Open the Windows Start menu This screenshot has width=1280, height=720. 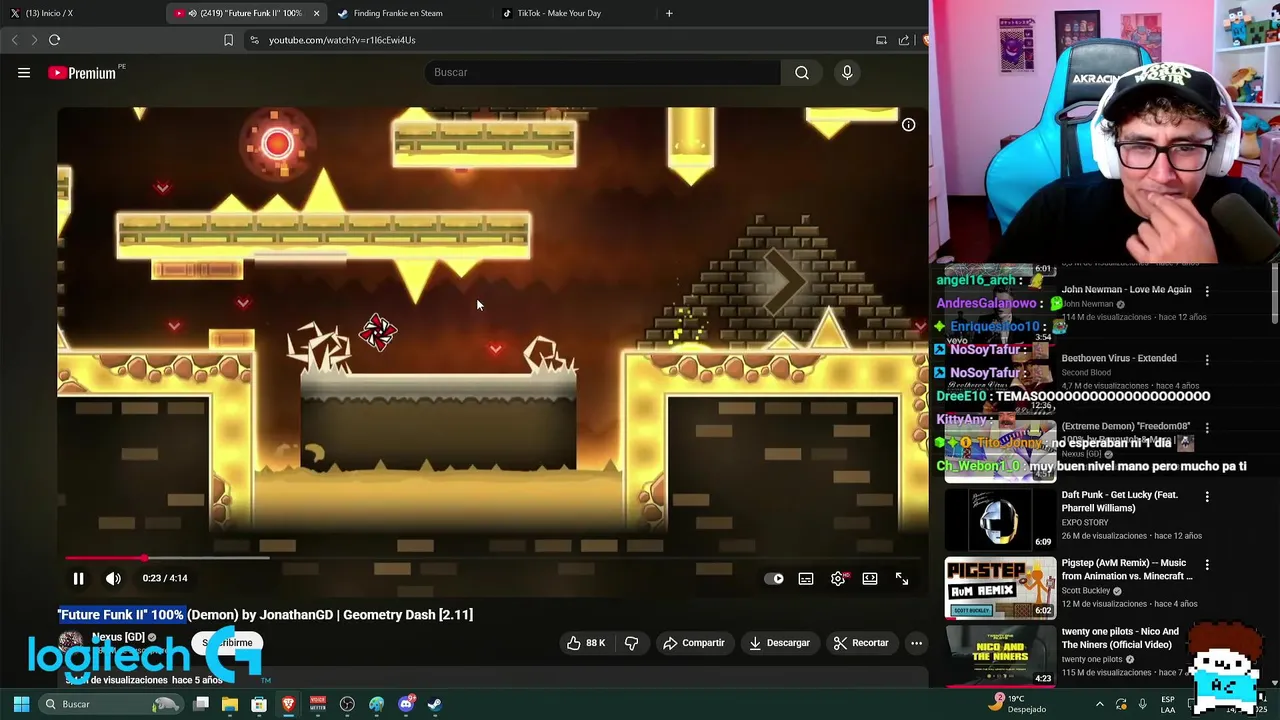pyautogui.click(x=21, y=704)
